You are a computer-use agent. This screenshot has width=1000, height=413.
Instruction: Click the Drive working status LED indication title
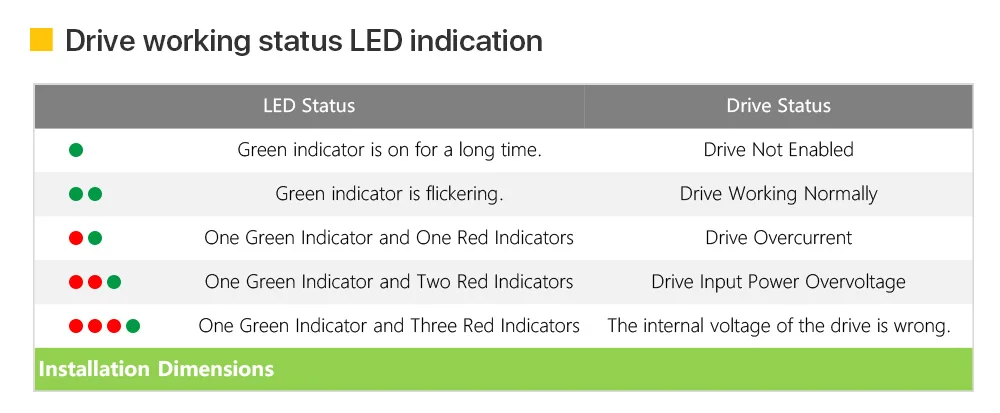click(x=304, y=41)
